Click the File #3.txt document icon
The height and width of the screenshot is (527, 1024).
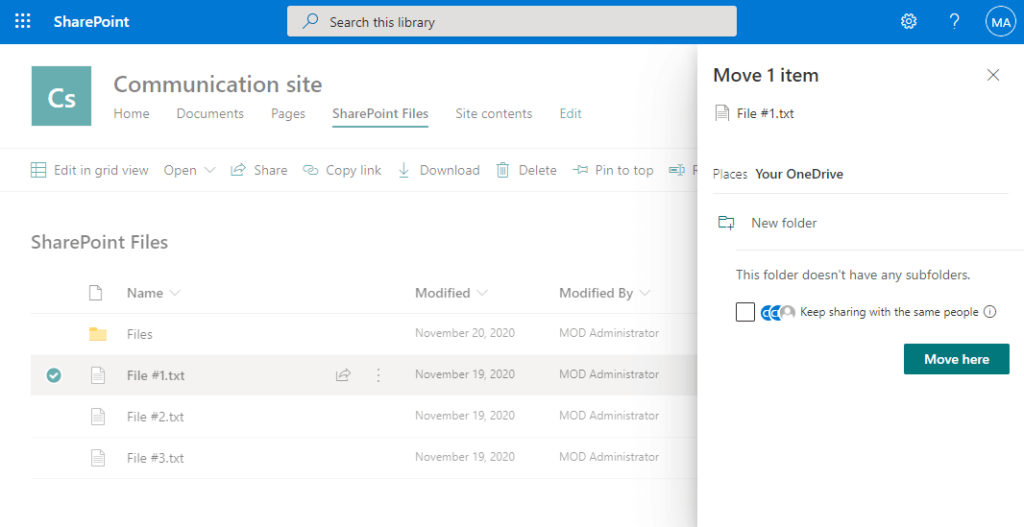(98, 457)
